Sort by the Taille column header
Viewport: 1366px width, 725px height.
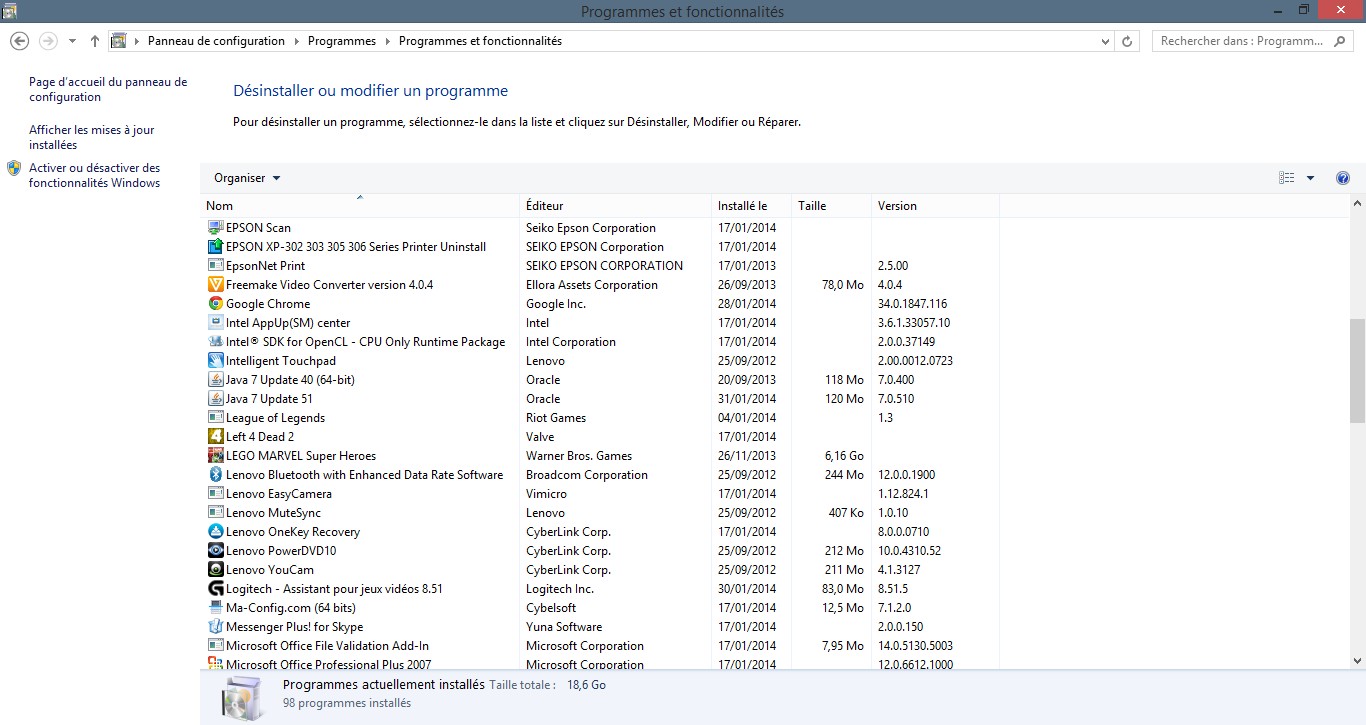(831, 205)
